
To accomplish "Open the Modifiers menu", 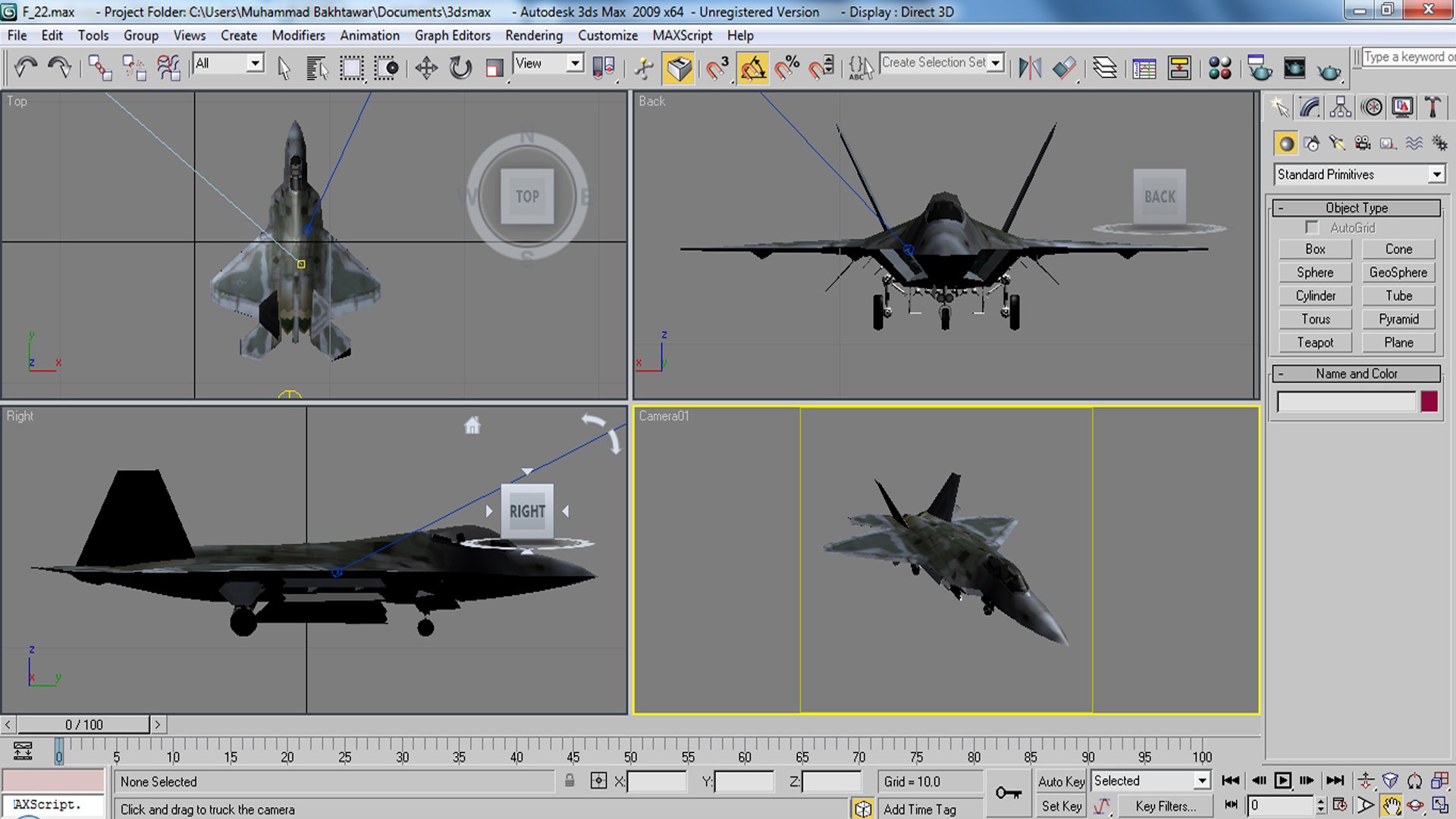I will point(298,36).
